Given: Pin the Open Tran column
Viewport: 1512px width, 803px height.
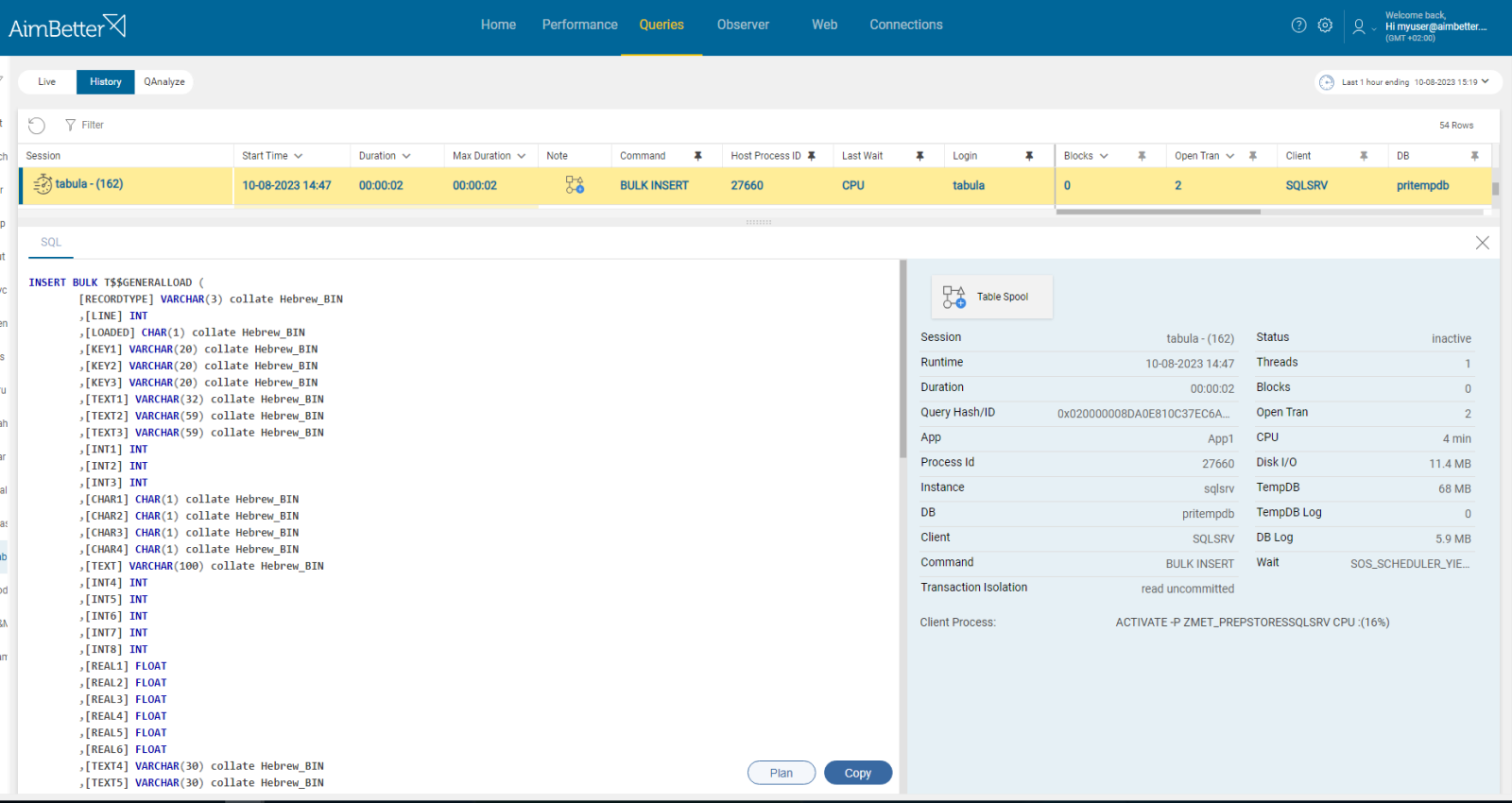Looking at the screenshot, I should [x=1252, y=156].
